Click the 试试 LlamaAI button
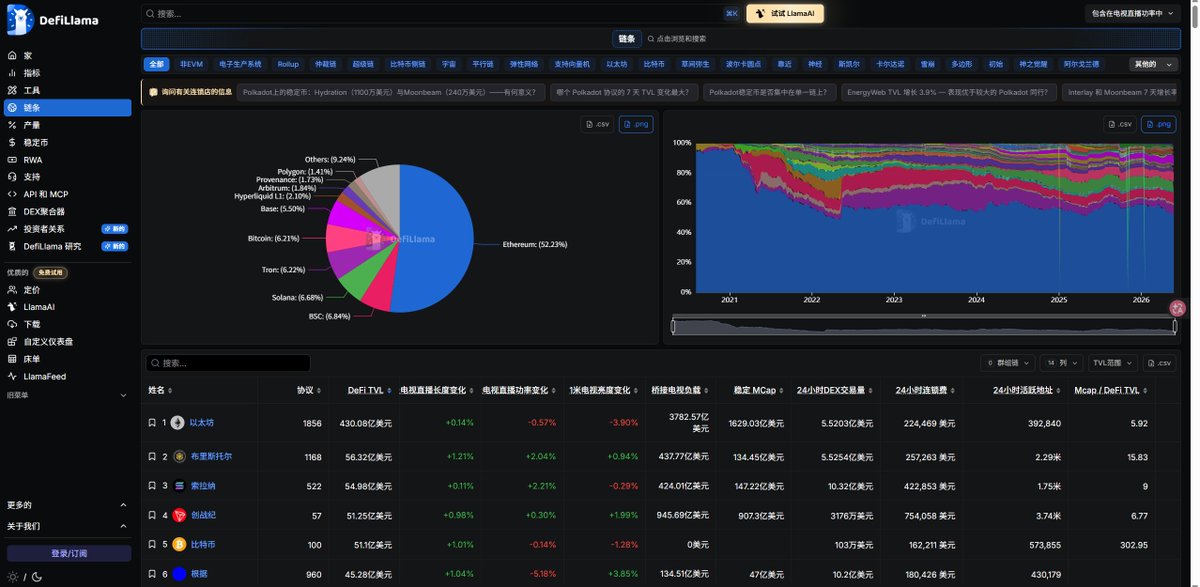Image resolution: width=1200 pixels, height=587 pixels. pyautogui.click(x=785, y=14)
